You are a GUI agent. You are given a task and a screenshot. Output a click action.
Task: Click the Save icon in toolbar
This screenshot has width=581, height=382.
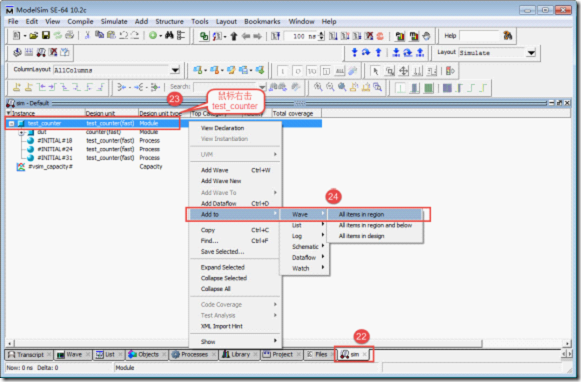46,36
